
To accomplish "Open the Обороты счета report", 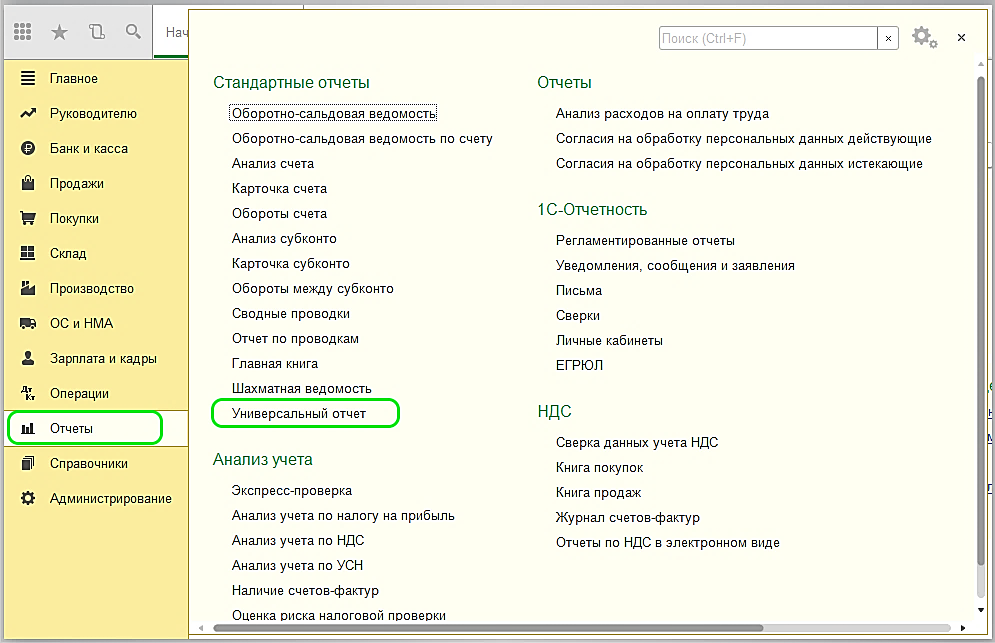I will (x=279, y=213).
